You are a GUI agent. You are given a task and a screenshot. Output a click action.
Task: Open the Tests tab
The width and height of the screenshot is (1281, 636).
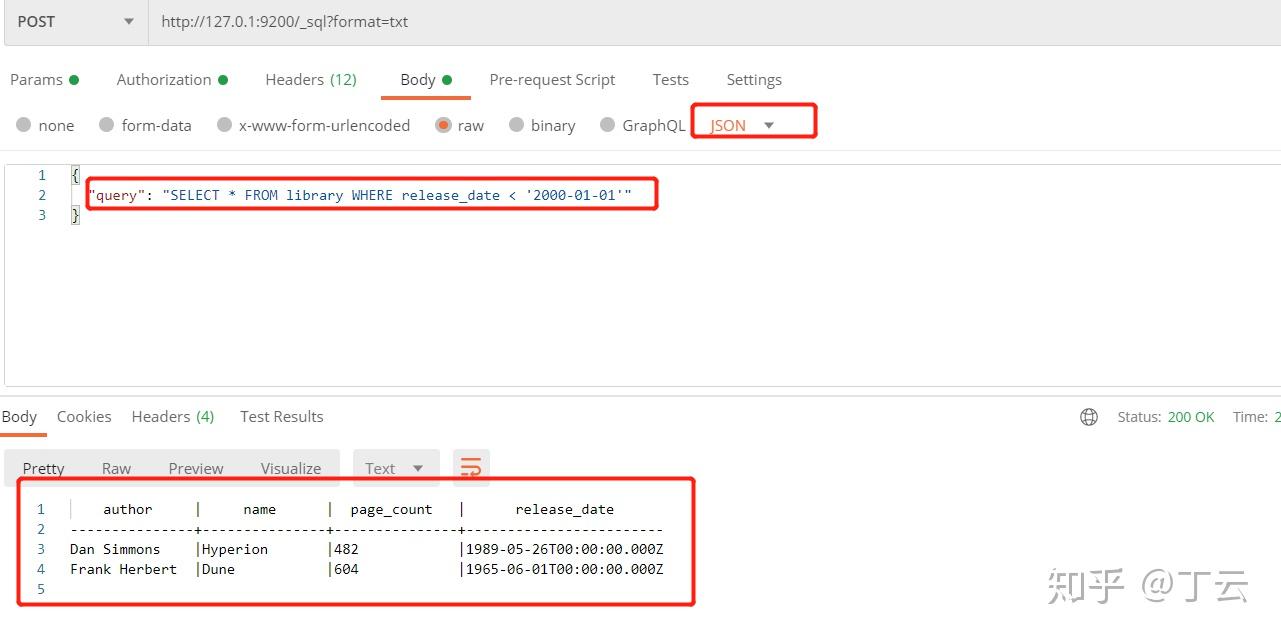tap(670, 79)
